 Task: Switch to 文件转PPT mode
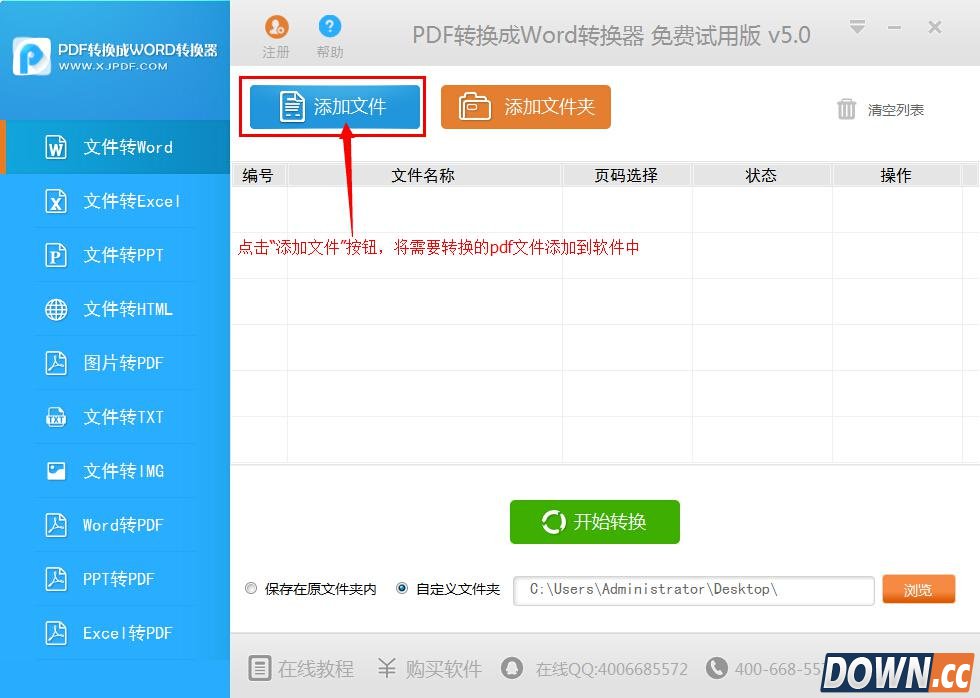click(x=115, y=255)
